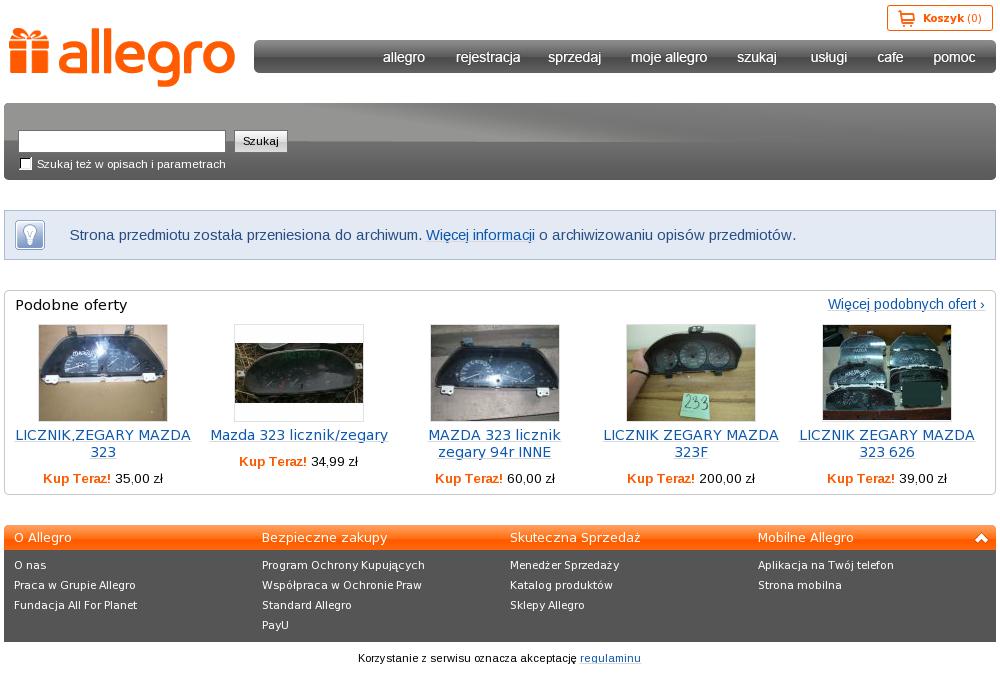Open the rejestracja menu item
This screenshot has width=1000, height=678.
[x=488, y=57]
